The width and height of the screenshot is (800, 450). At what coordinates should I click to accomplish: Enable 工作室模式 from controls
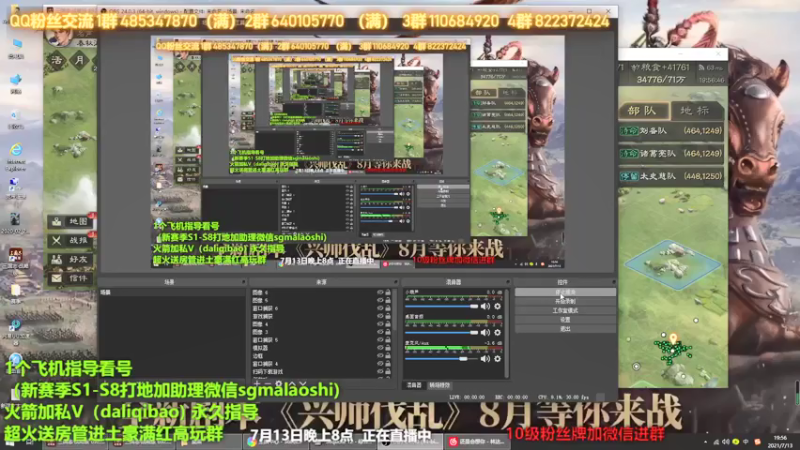click(565, 311)
